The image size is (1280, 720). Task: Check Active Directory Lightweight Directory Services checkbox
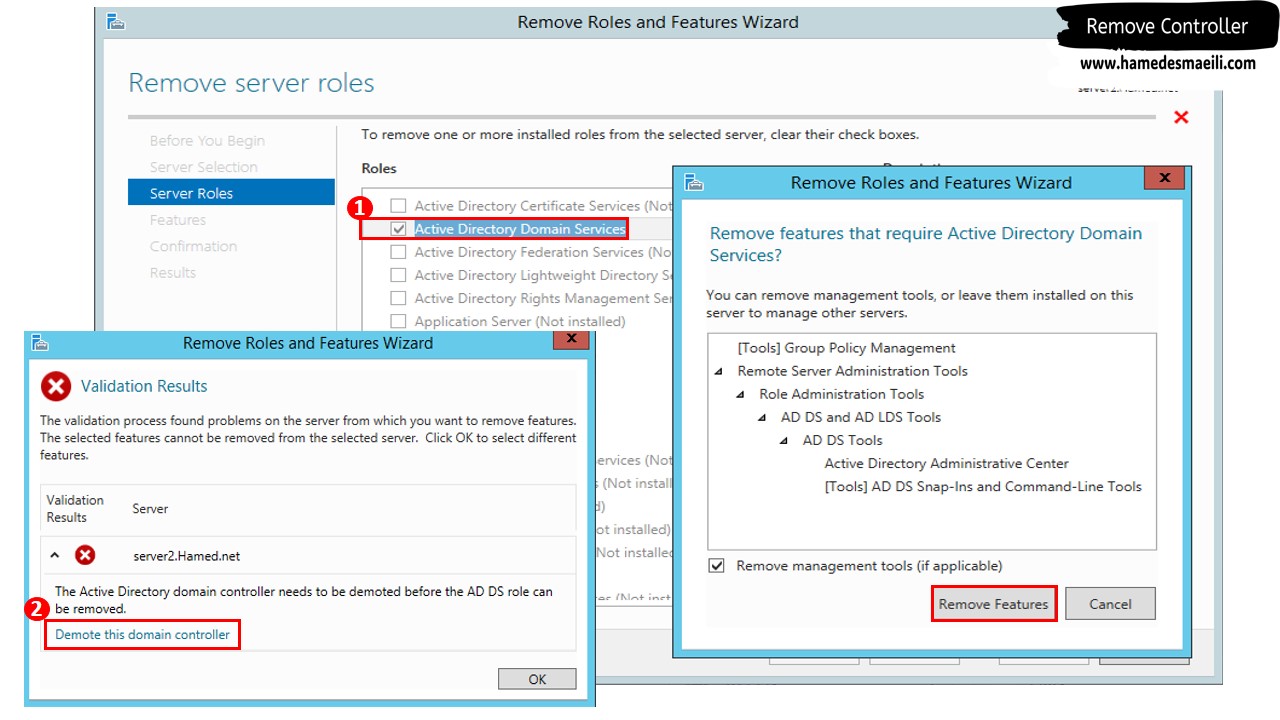tap(398, 275)
